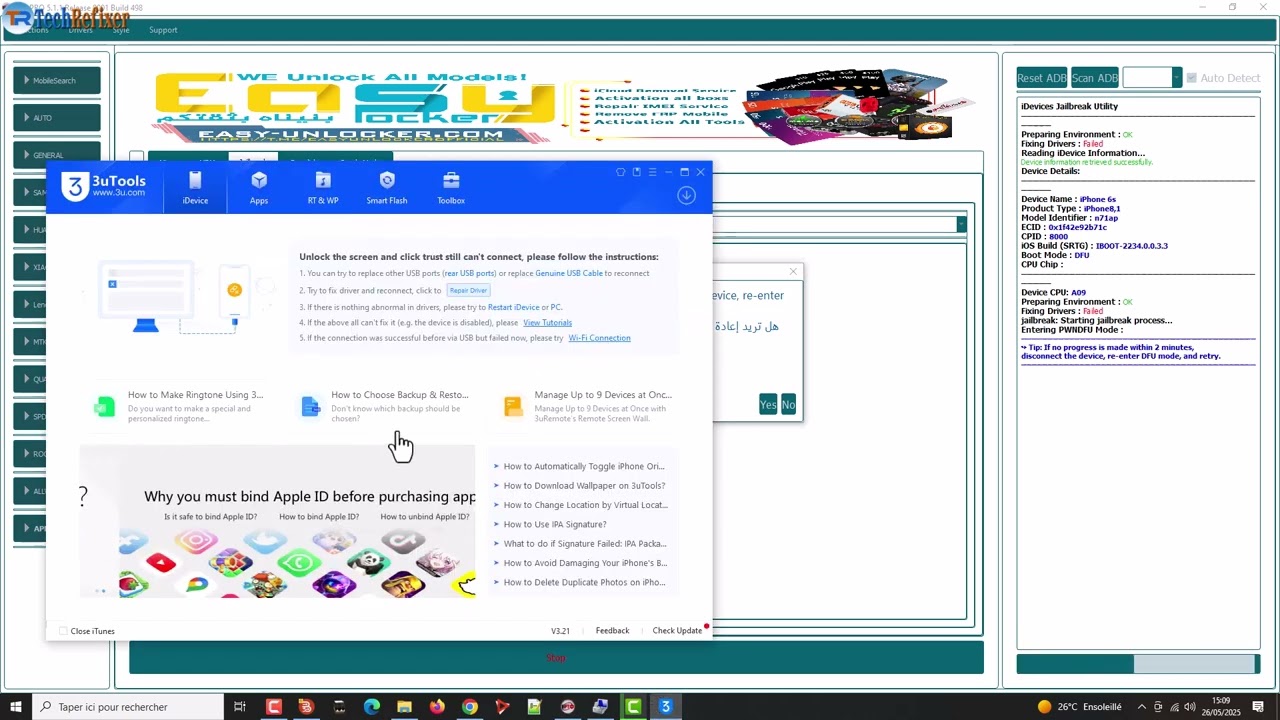Open Task View on the taskbar
Screen dimensions: 1280x720
240,707
